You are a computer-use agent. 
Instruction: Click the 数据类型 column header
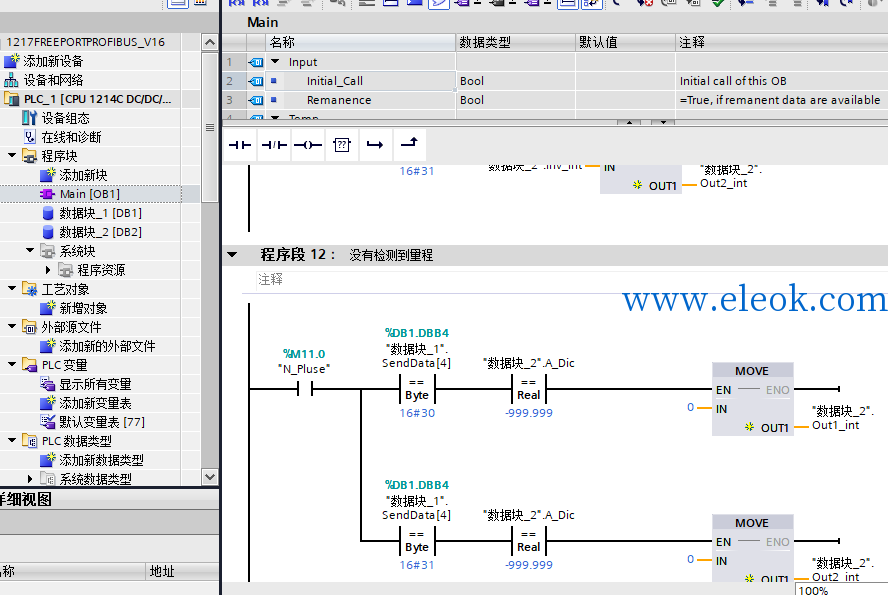point(515,42)
